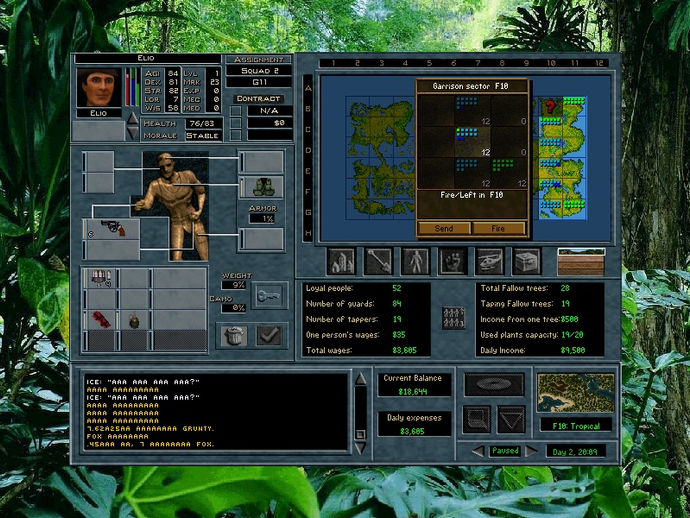Open the key ring button

tap(269, 295)
